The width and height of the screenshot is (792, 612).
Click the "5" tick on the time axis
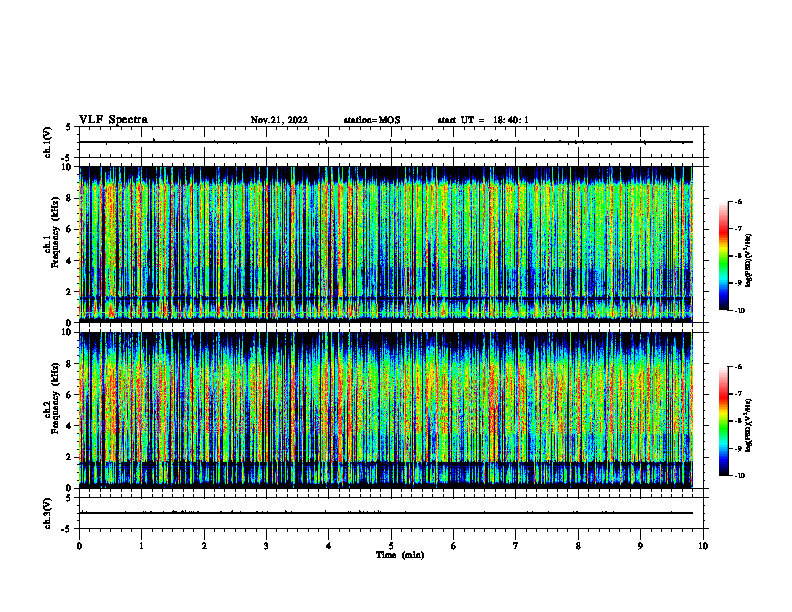pos(391,546)
